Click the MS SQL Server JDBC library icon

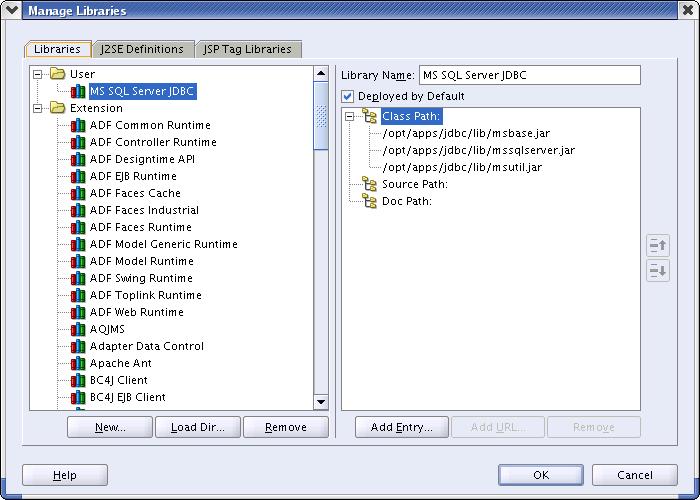click(x=78, y=91)
